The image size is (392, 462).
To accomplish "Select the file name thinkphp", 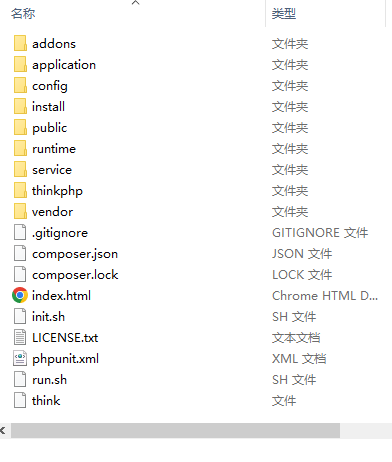I will pos(57,191).
